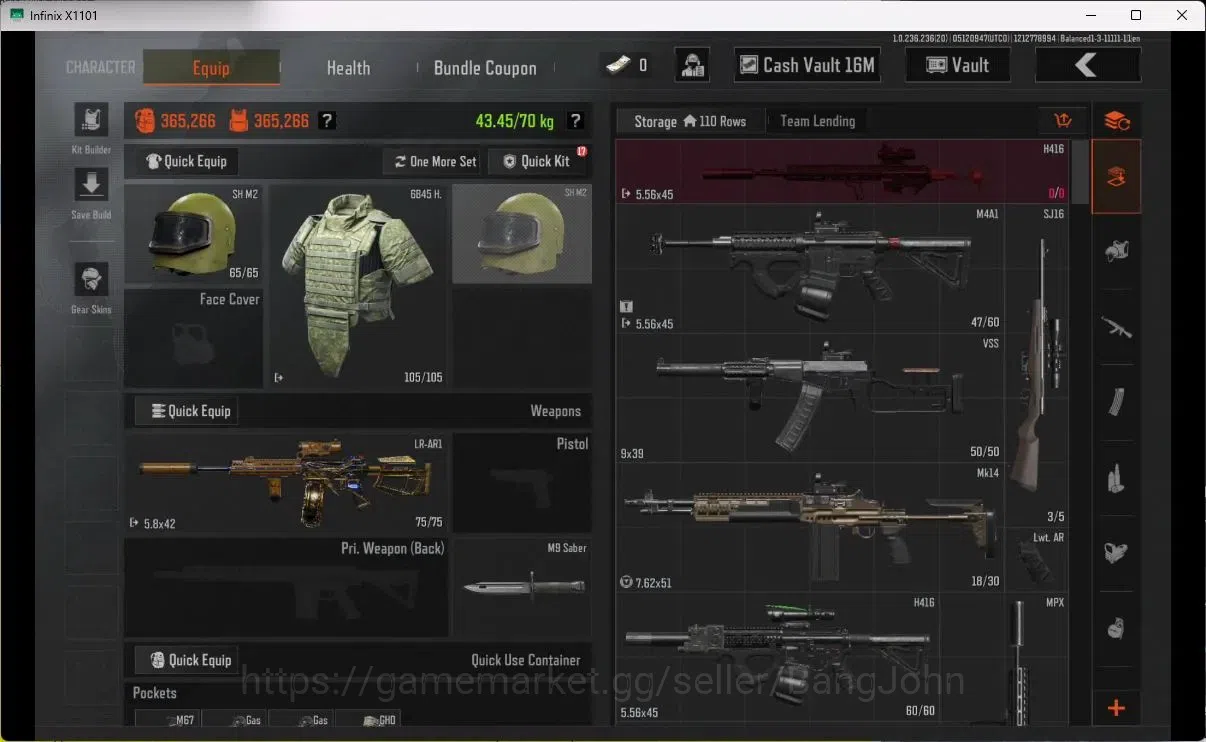This screenshot has height=742, width=1206.
Task: Open the Team Lending tab
Action: coord(818,121)
